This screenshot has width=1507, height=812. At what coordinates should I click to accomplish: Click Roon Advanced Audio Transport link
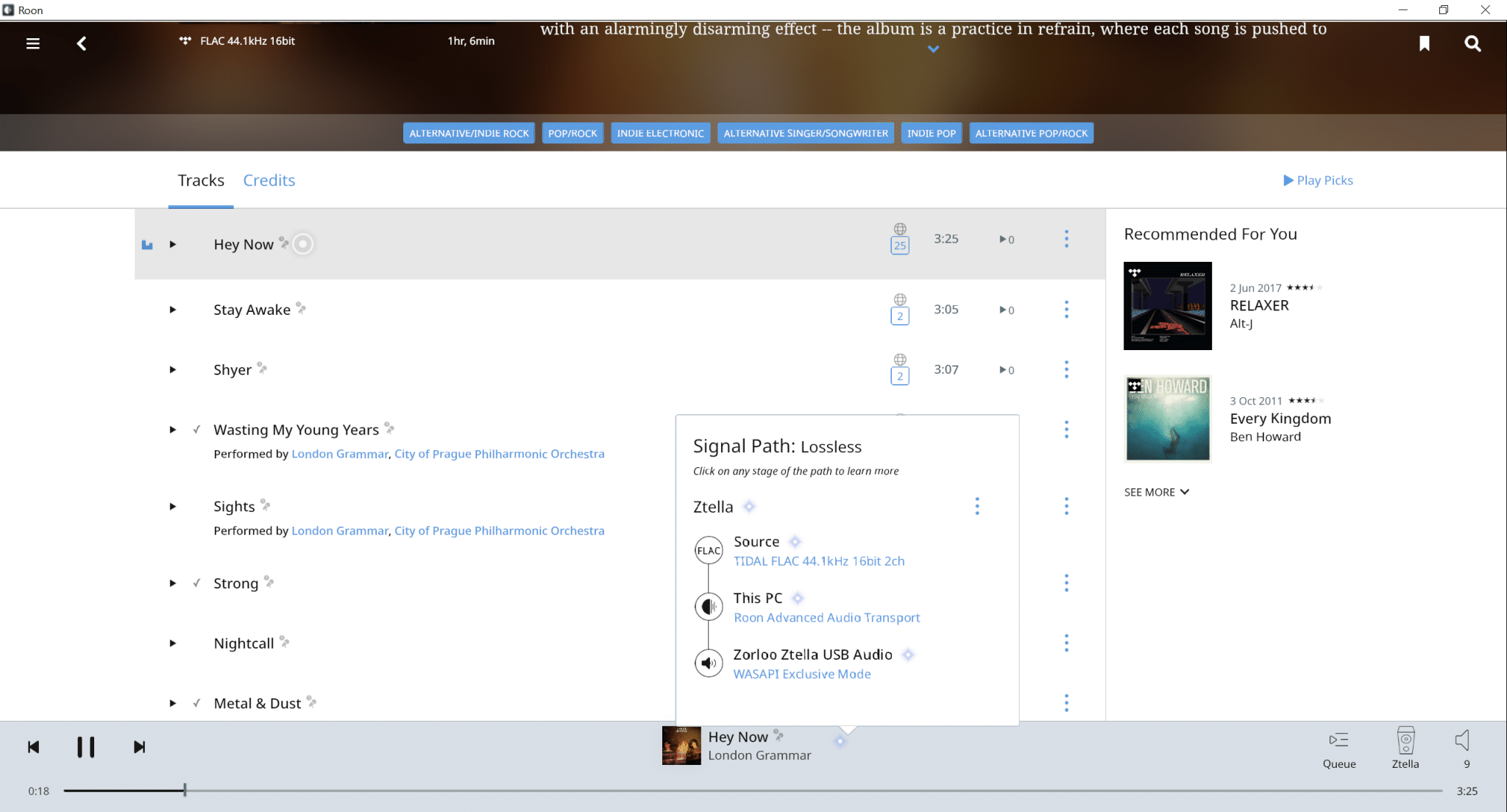[827, 618]
